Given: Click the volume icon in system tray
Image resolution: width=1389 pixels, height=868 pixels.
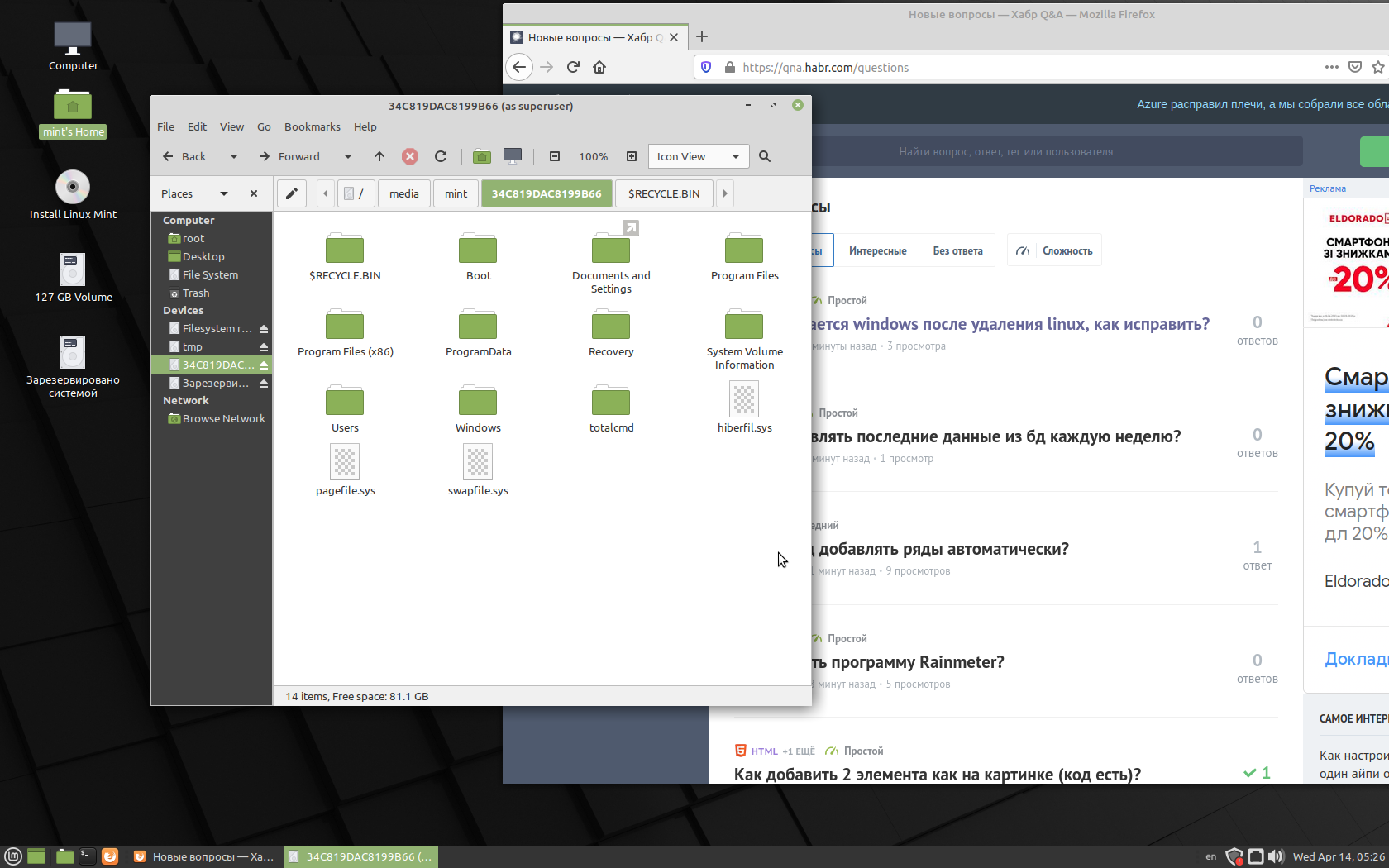Looking at the screenshot, I should [x=1275, y=856].
